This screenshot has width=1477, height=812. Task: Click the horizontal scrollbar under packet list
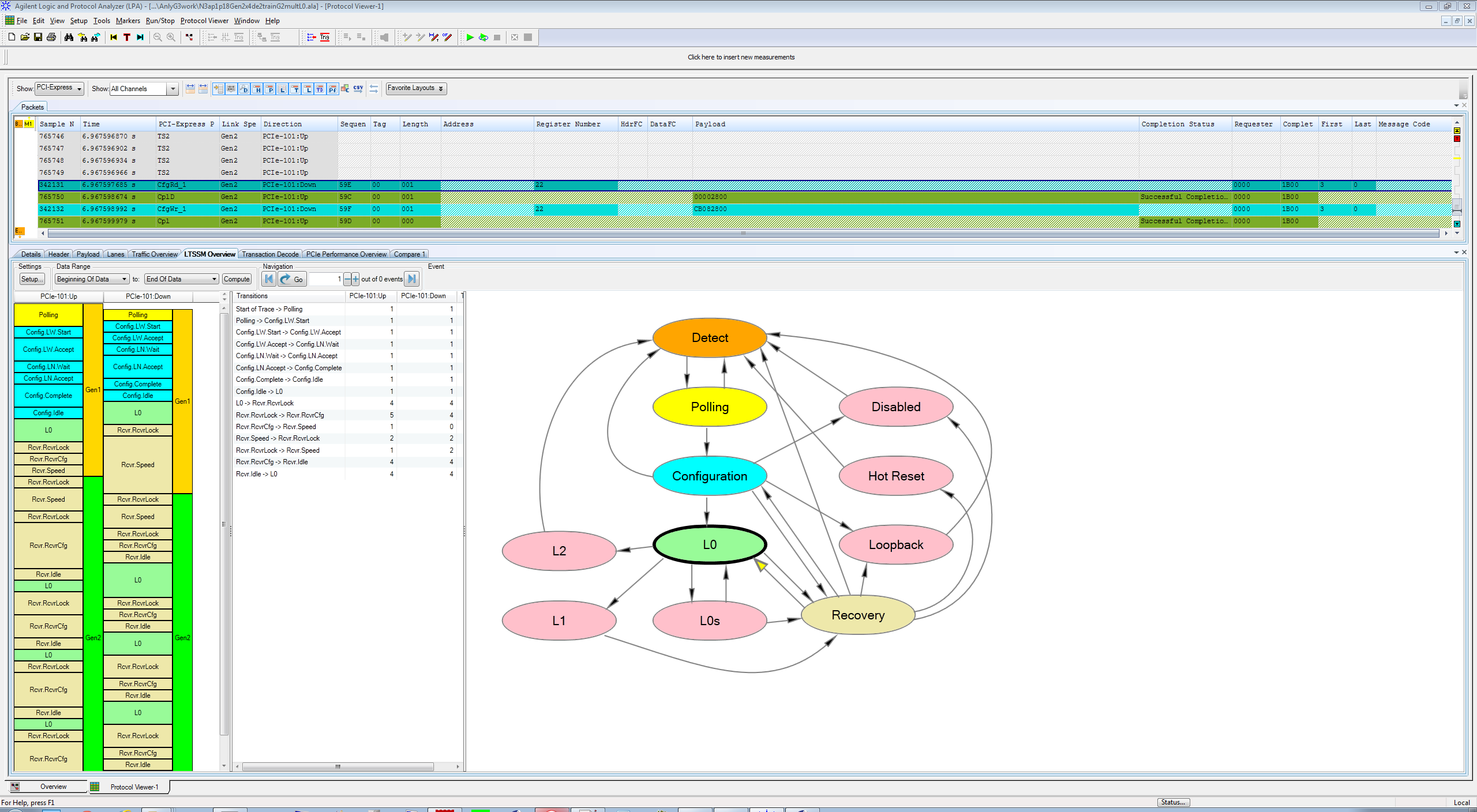click(x=743, y=234)
